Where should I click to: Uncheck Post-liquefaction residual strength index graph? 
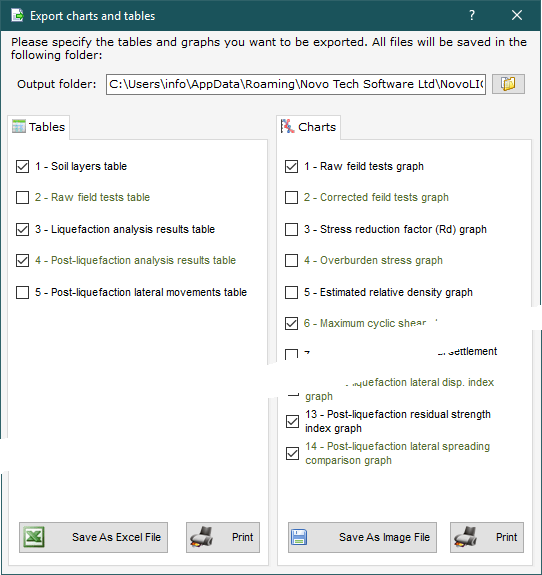[292, 421]
